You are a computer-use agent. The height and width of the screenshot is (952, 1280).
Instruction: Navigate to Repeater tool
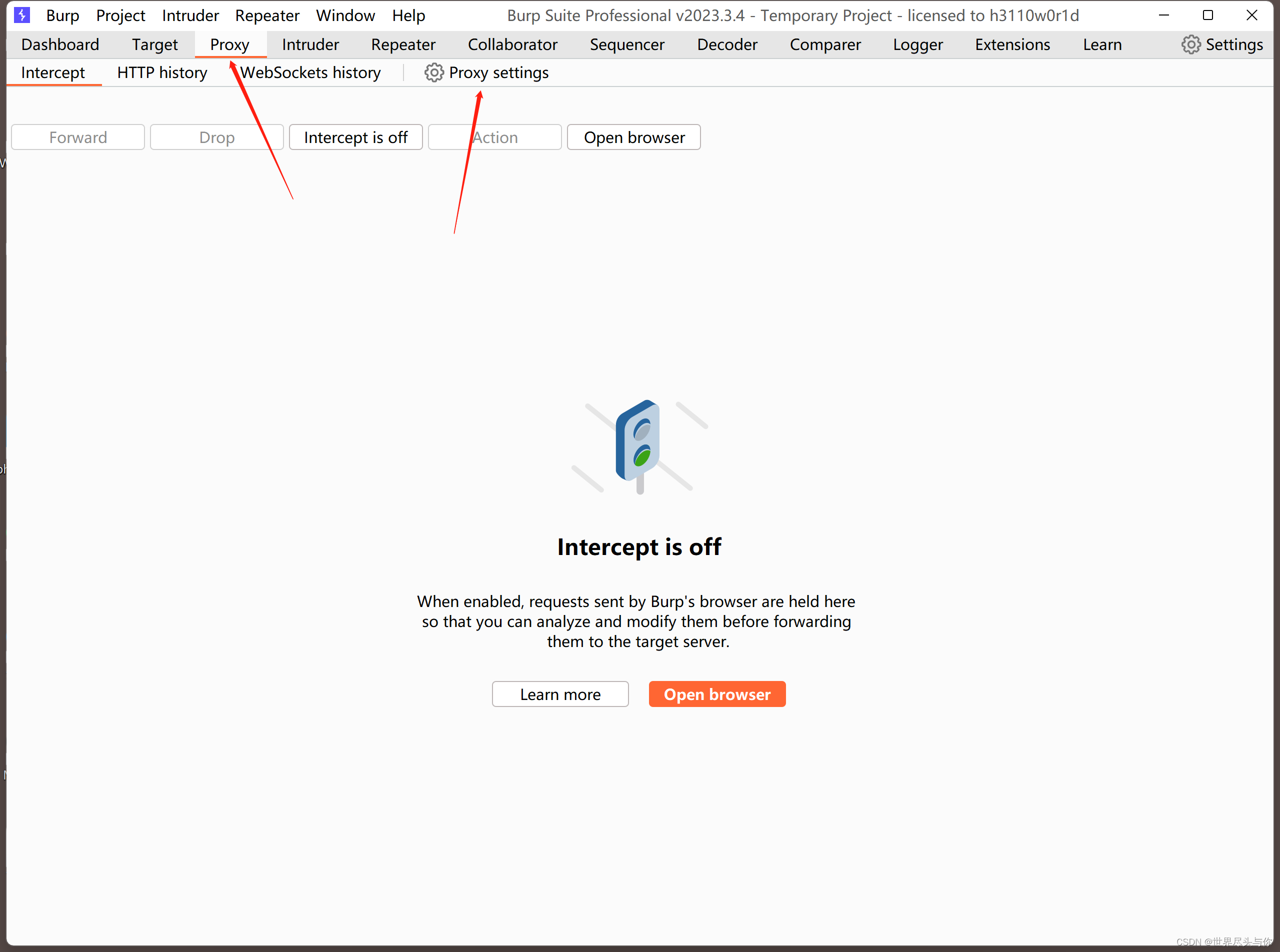tap(403, 44)
